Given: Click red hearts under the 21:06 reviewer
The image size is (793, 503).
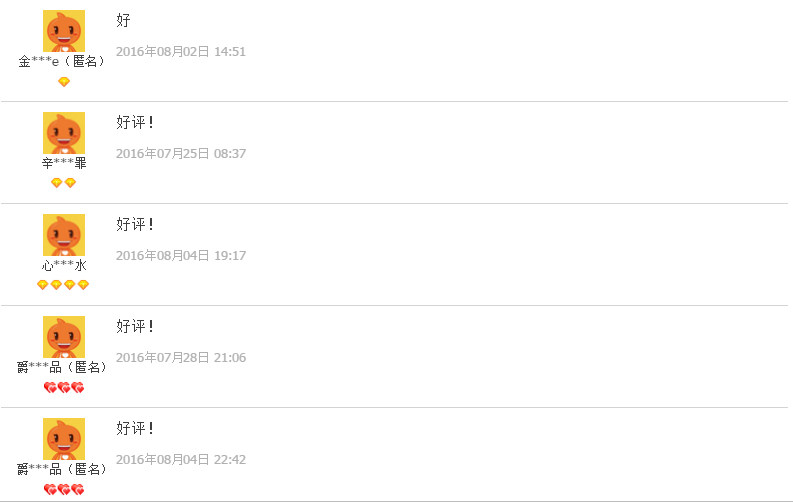Looking at the screenshot, I should pyautogui.click(x=64, y=388).
